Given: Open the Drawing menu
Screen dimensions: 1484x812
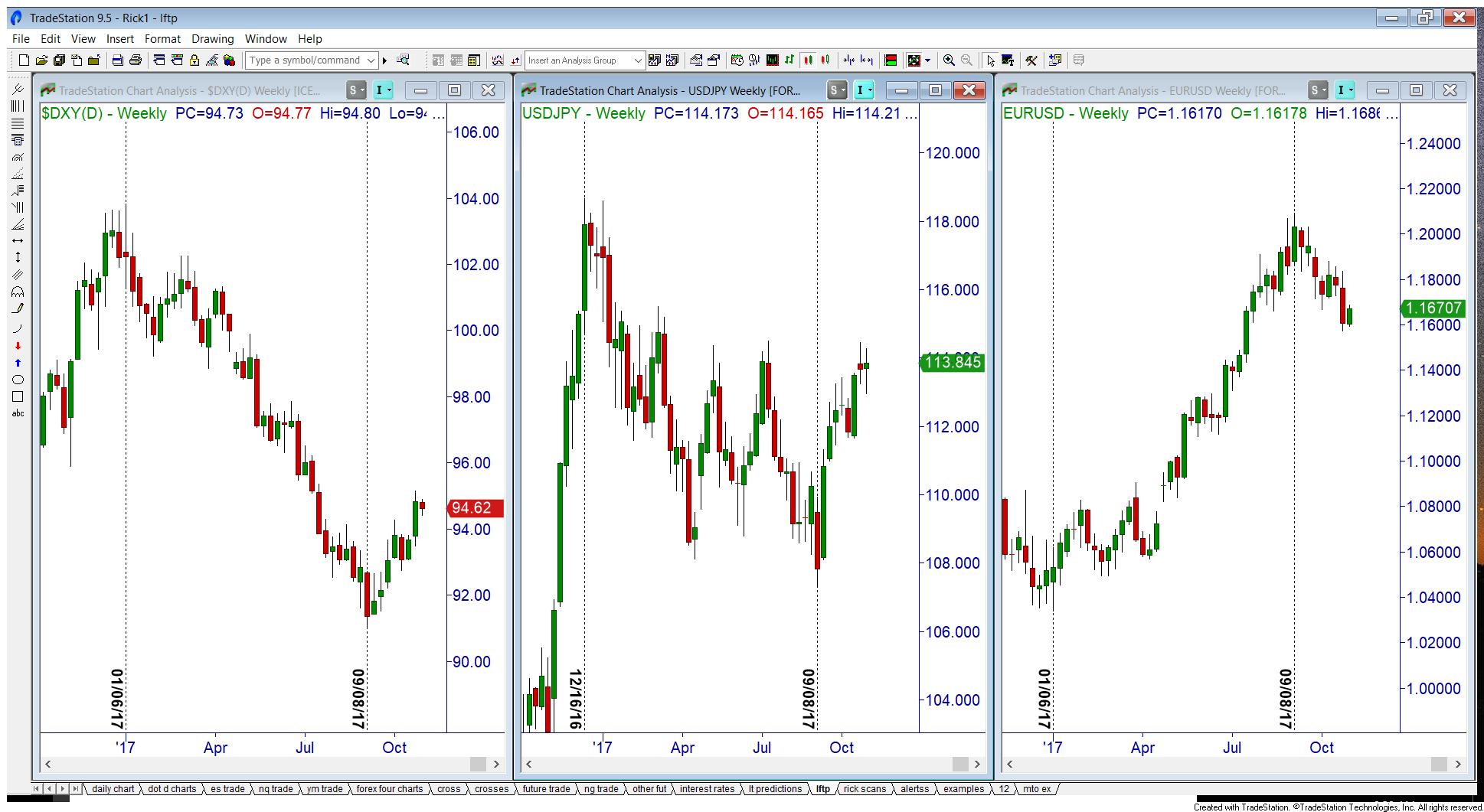Looking at the screenshot, I should tap(212, 39).
